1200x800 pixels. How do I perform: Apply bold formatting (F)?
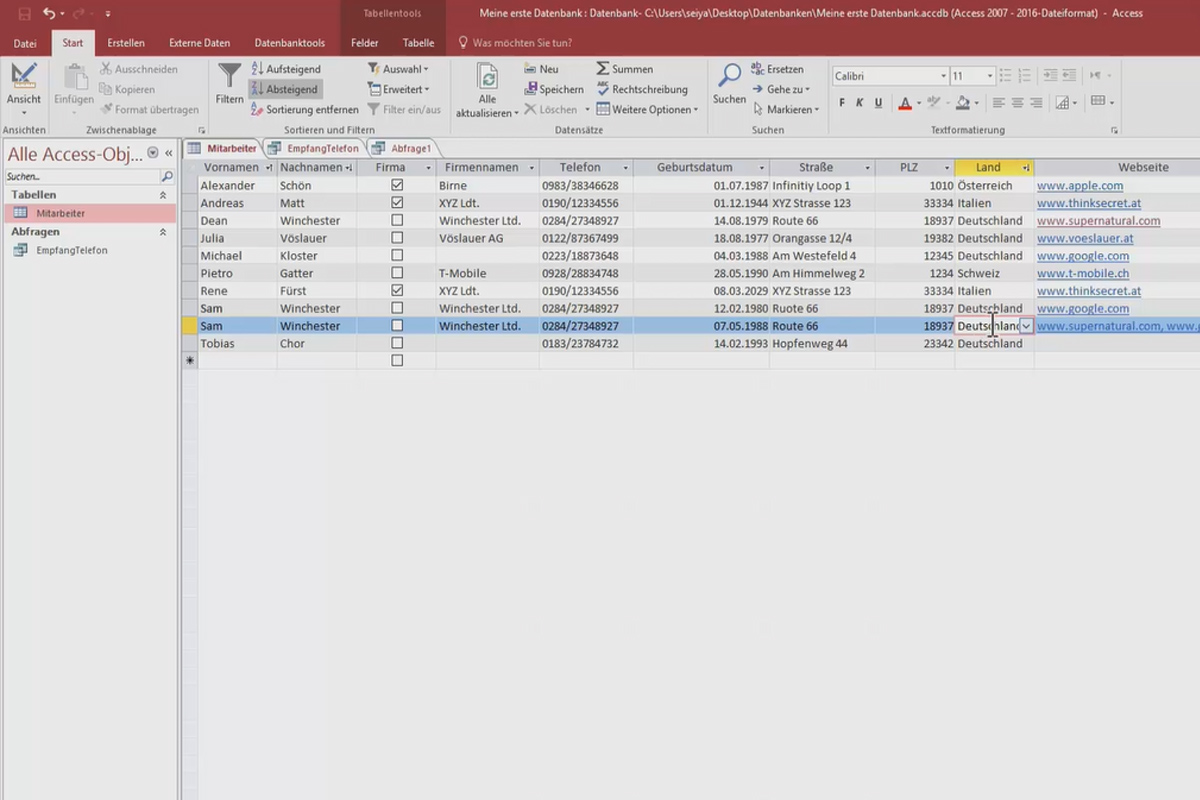pos(842,103)
